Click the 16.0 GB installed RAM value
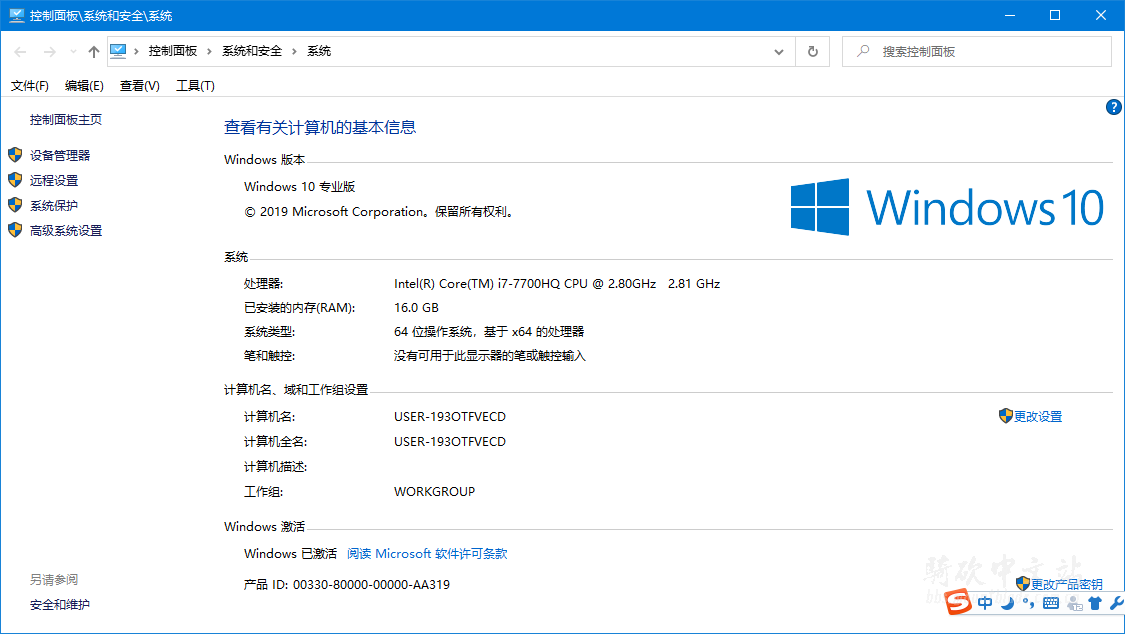The width and height of the screenshot is (1125, 634). (x=416, y=308)
